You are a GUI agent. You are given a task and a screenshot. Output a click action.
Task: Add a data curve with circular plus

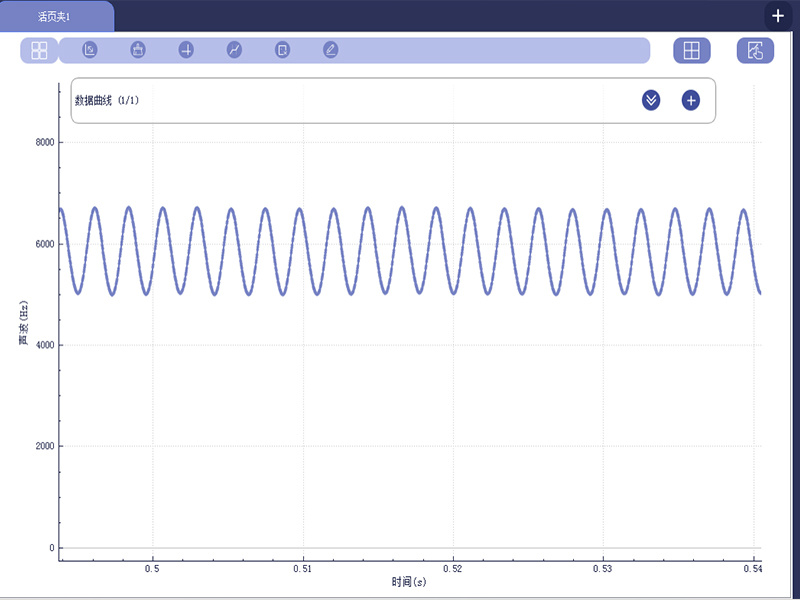tap(691, 101)
